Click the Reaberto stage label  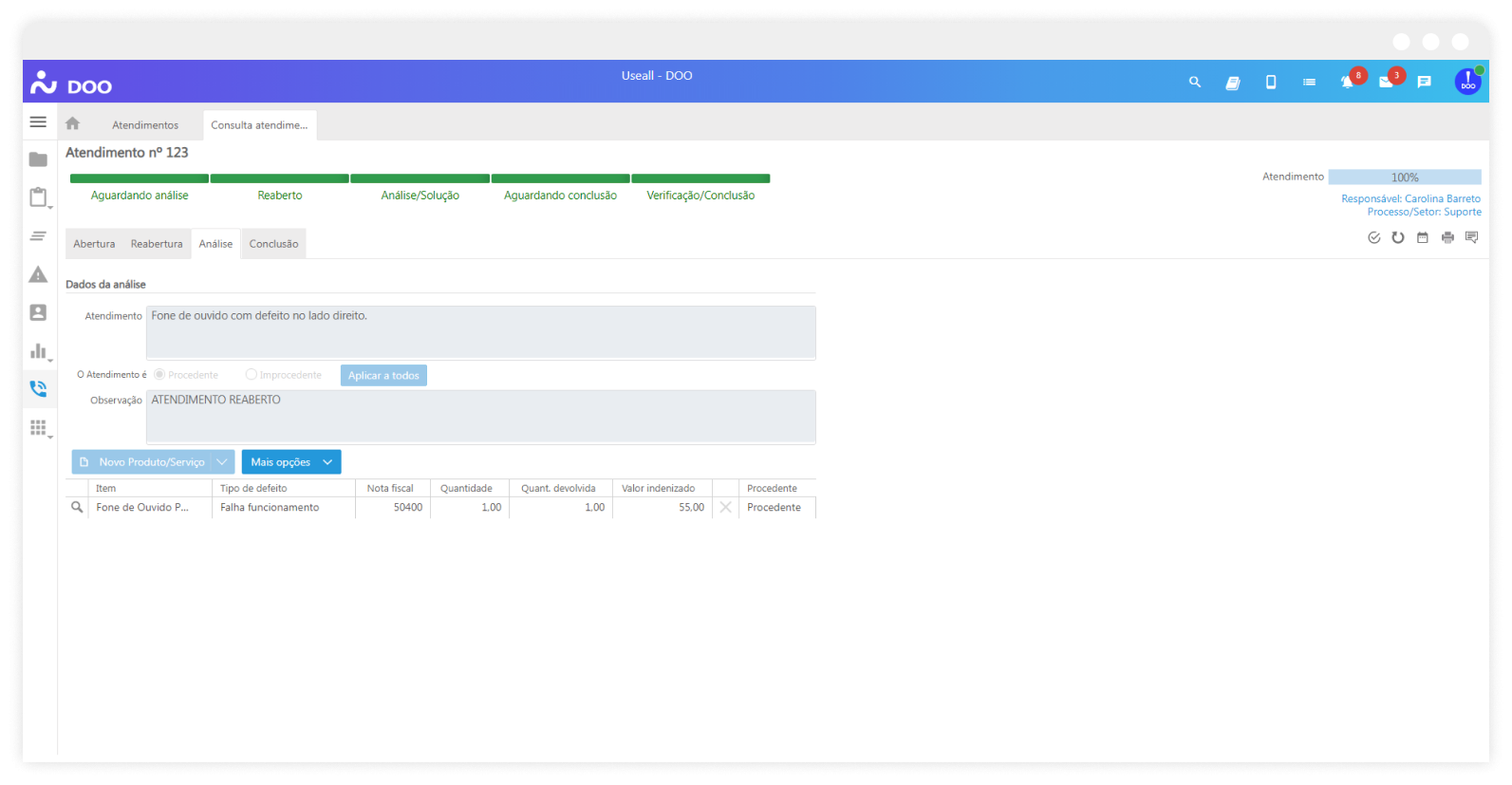[280, 196]
